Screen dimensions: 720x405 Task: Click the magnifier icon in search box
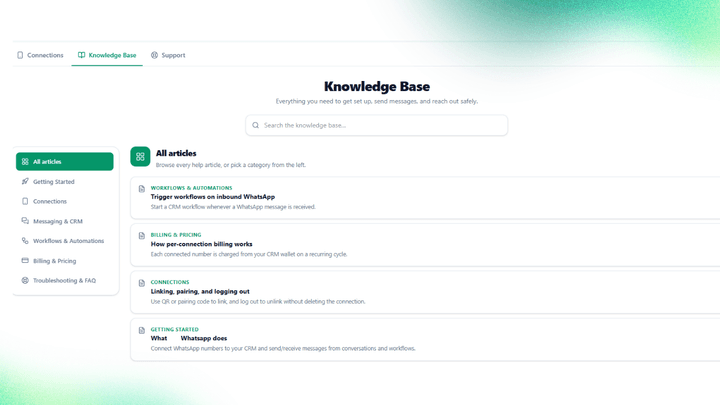(256, 125)
